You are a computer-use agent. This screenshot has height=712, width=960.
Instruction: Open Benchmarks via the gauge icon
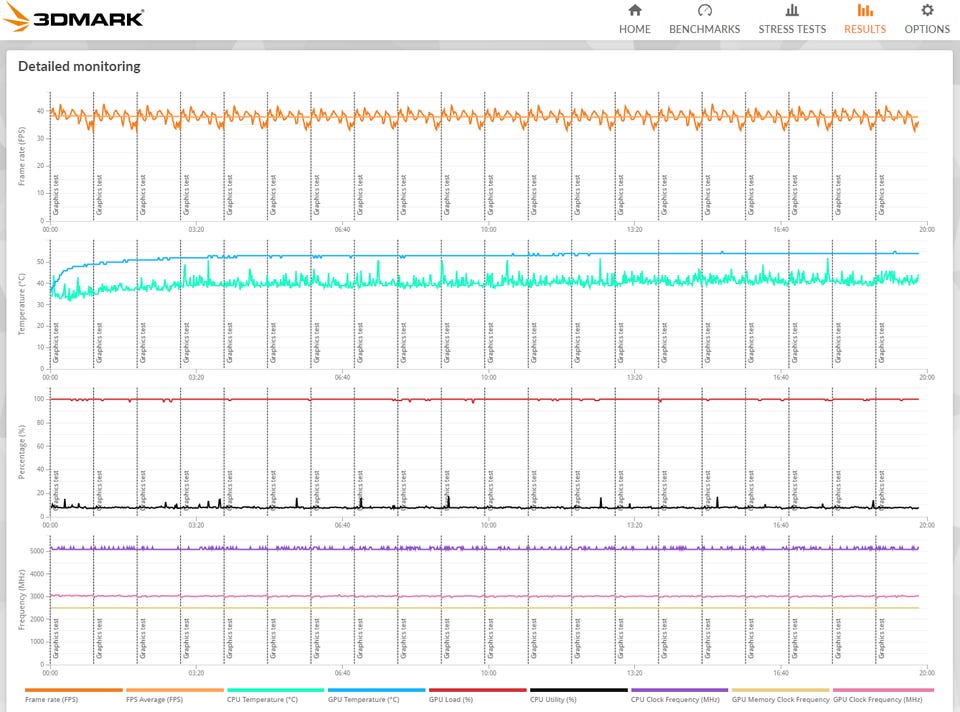click(704, 11)
